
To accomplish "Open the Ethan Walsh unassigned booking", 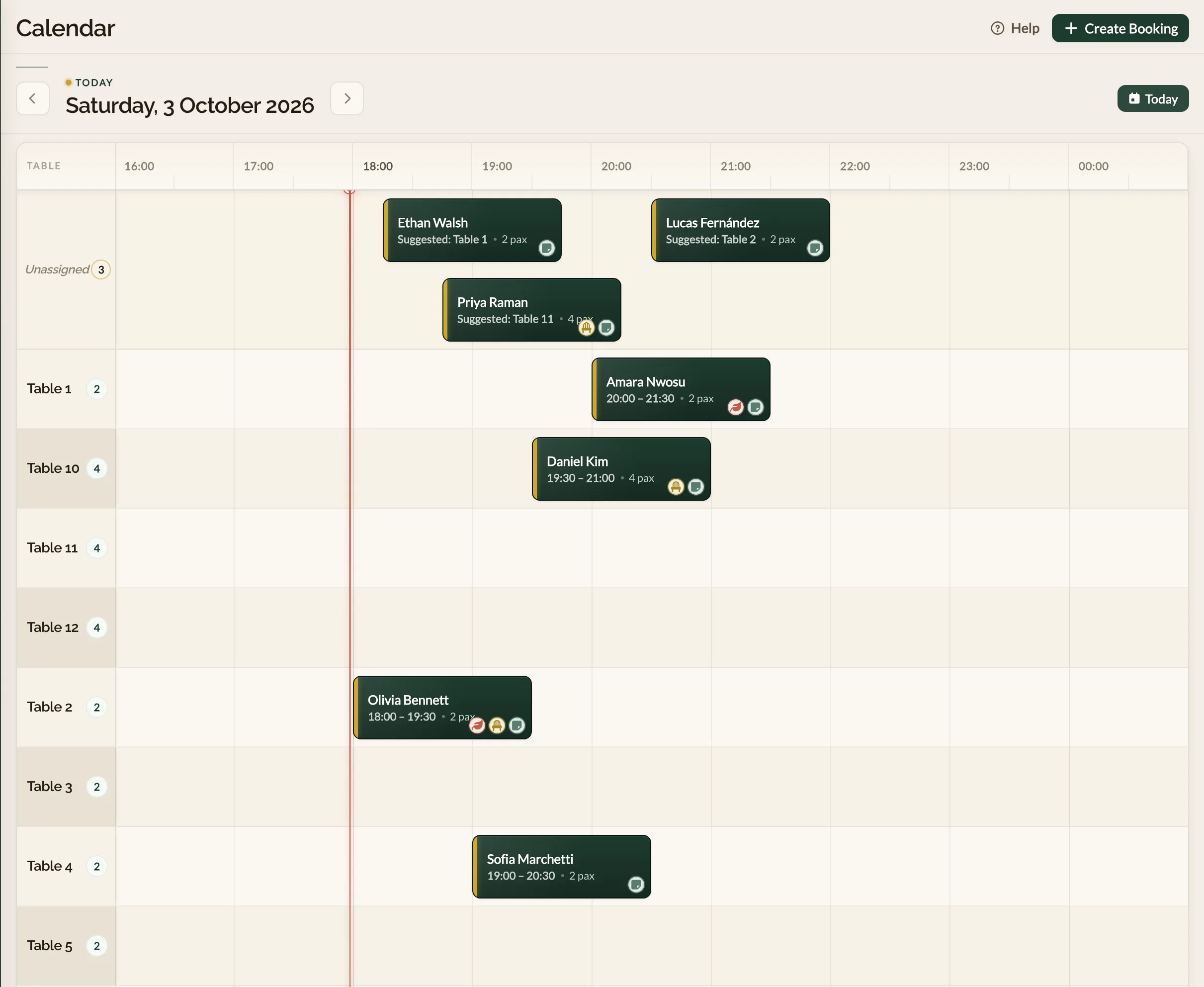I will coord(472,230).
